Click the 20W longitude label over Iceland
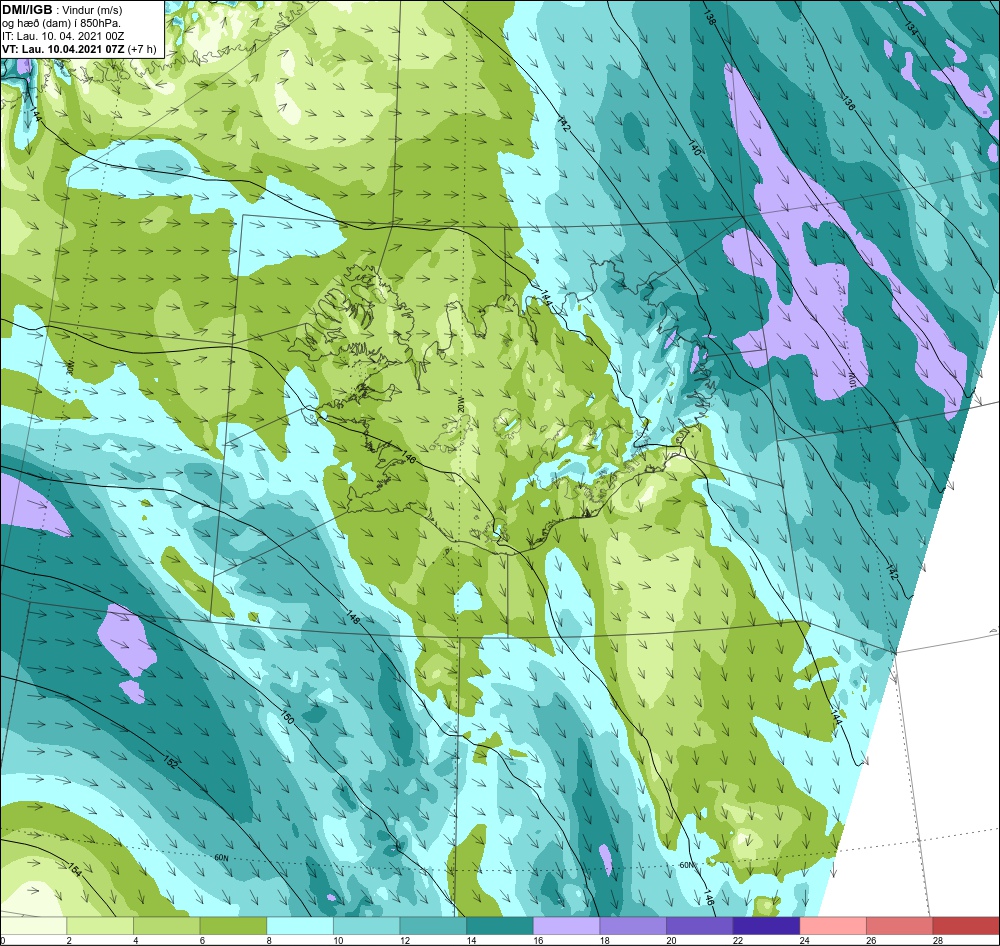The height and width of the screenshot is (946, 1000). [x=460, y=406]
